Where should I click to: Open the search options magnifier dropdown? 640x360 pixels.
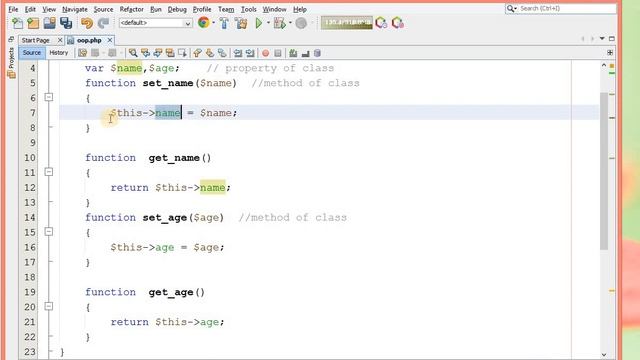(x=511, y=8)
